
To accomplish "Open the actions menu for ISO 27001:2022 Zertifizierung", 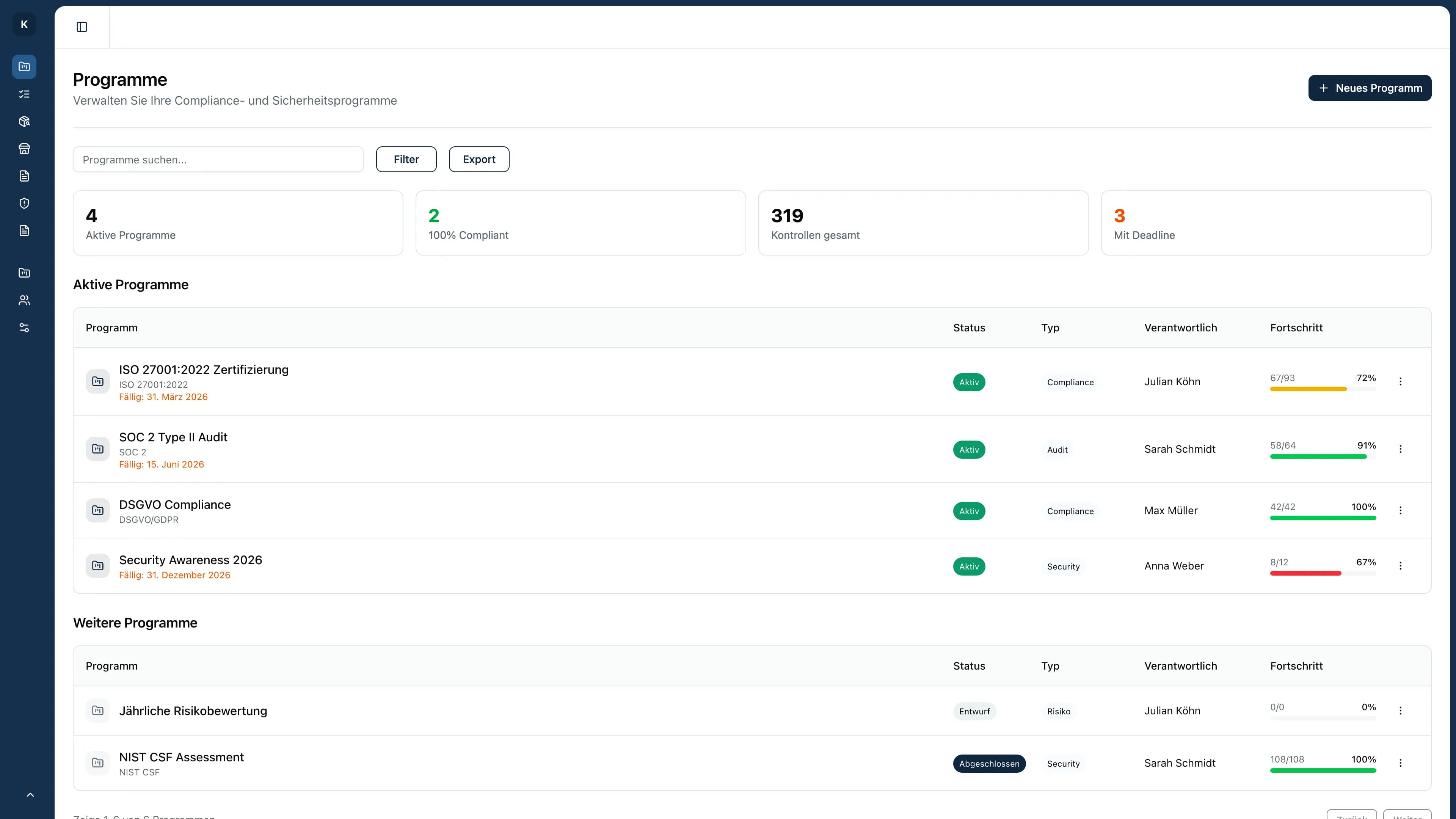I will point(1401,381).
